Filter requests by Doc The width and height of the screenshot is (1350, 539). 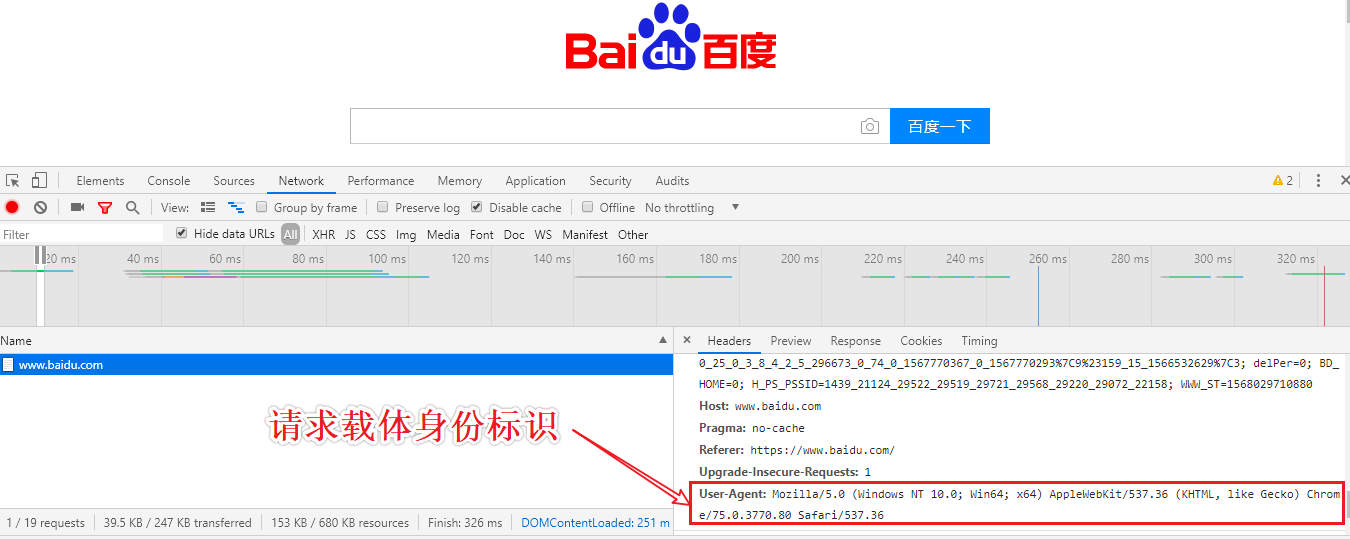pyautogui.click(x=514, y=235)
